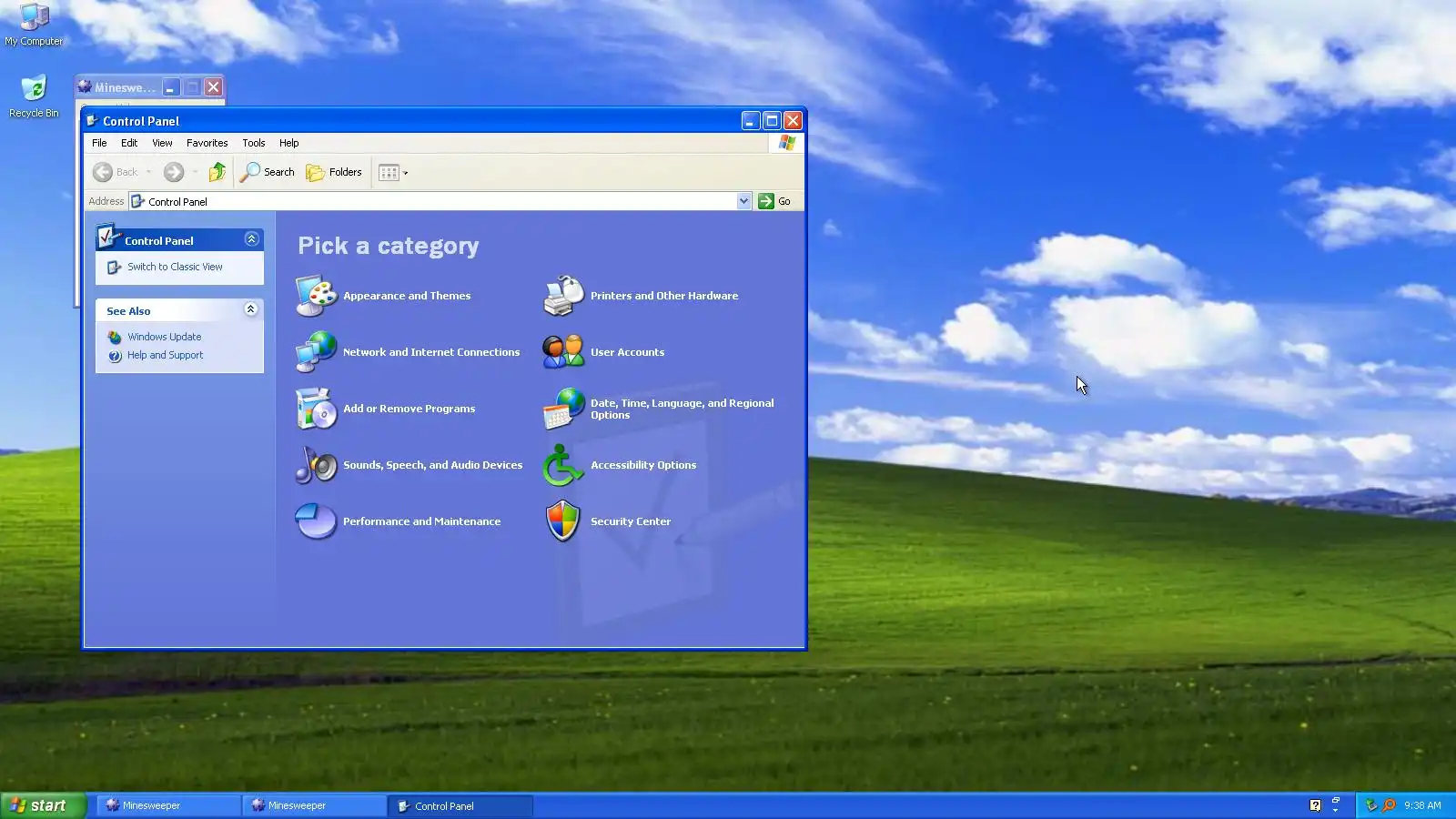Open the Forward history dropdown arrow
Viewport: 1456px width, 819px height.
click(195, 172)
